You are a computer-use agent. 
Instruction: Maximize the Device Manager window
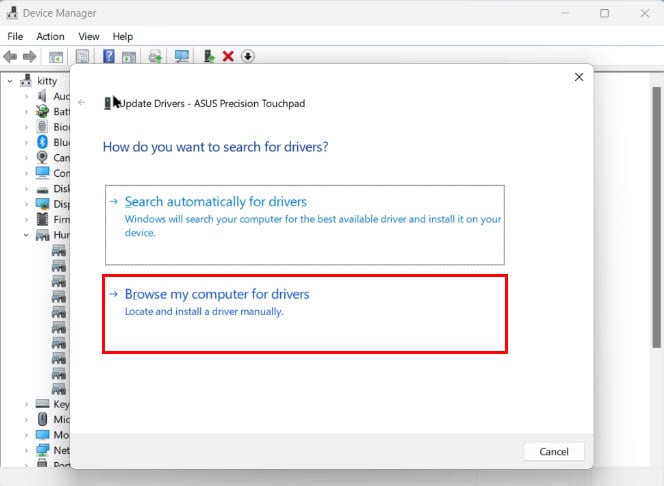tap(604, 13)
